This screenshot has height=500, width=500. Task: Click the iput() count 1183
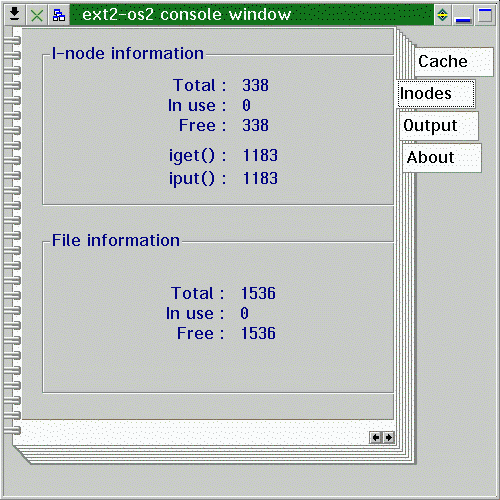260,178
